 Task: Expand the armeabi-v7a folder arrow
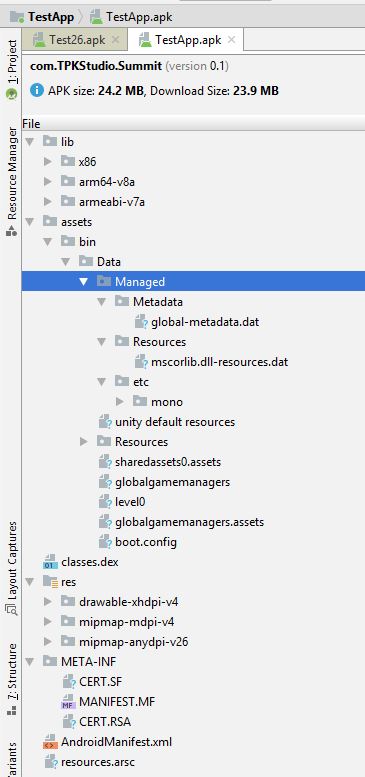(48, 202)
